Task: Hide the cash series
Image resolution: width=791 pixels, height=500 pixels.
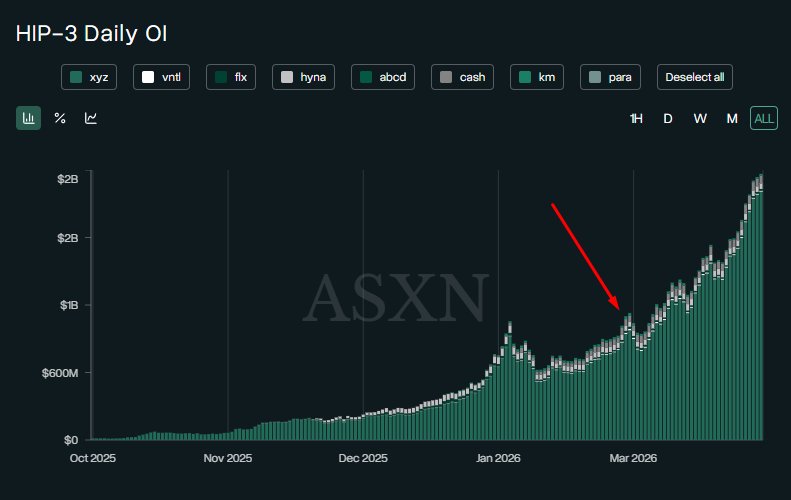Action: tap(463, 77)
